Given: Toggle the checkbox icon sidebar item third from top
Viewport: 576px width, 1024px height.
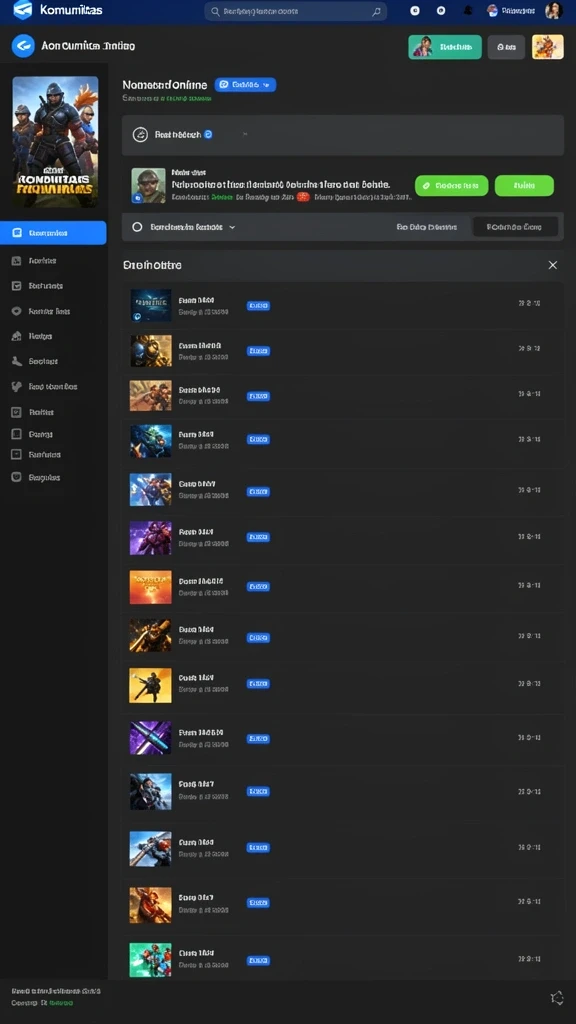Looking at the screenshot, I should tap(17, 286).
